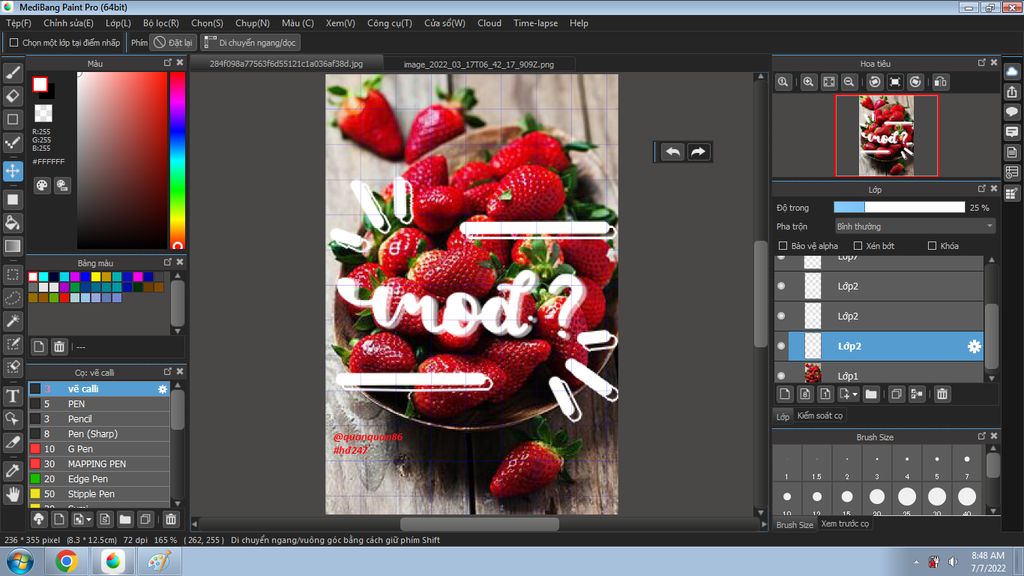
Task: Rotate view left in navigator panel
Action: [874, 82]
